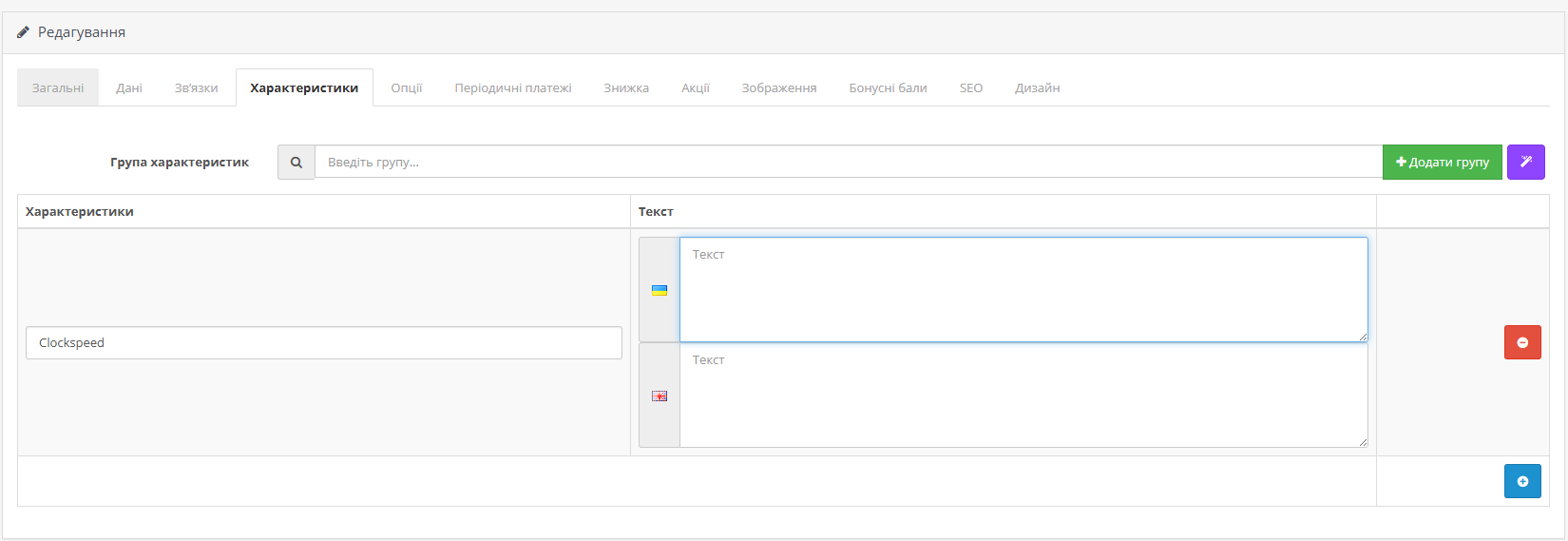
Task: Focus the Введіть групу search input
Action: pos(849,162)
